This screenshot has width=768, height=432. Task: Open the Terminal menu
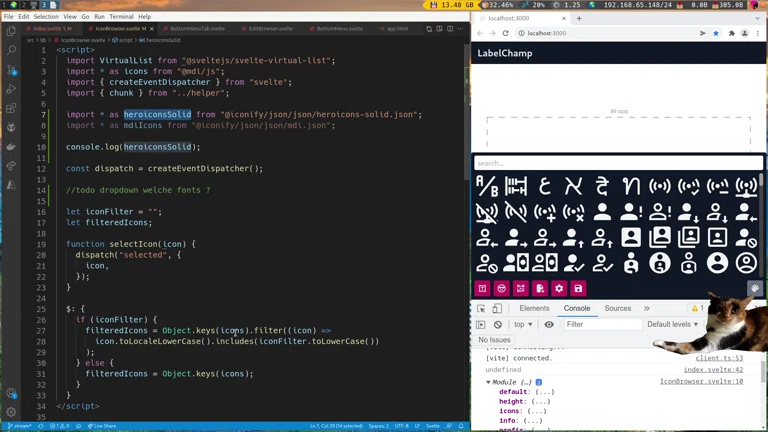pos(121,17)
